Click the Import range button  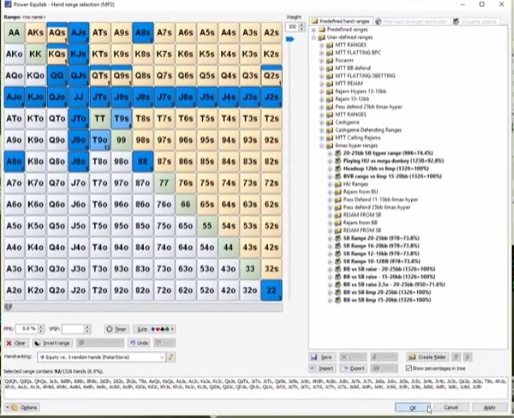[x=322, y=368]
